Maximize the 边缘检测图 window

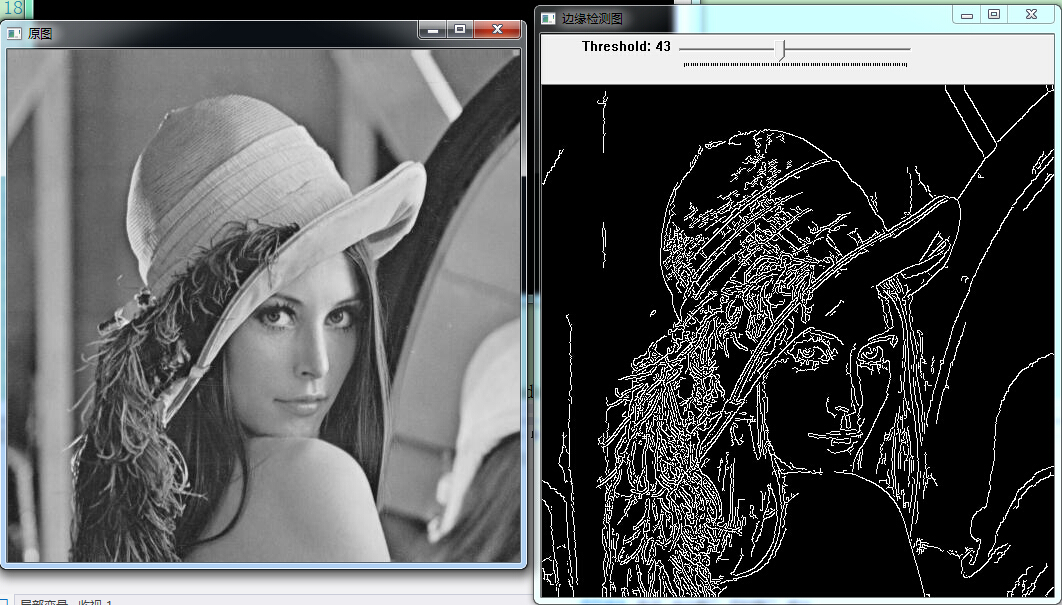[x=994, y=15]
